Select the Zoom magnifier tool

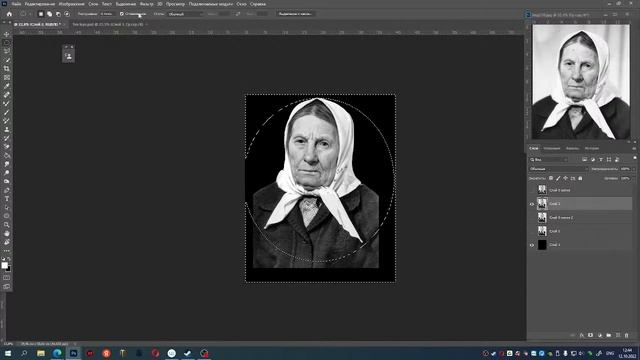[7, 225]
